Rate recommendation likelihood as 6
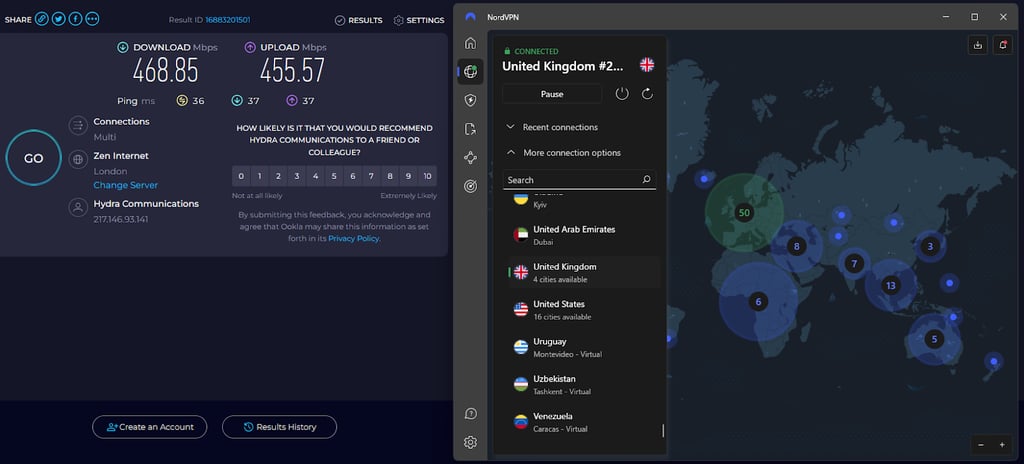 click(x=353, y=176)
